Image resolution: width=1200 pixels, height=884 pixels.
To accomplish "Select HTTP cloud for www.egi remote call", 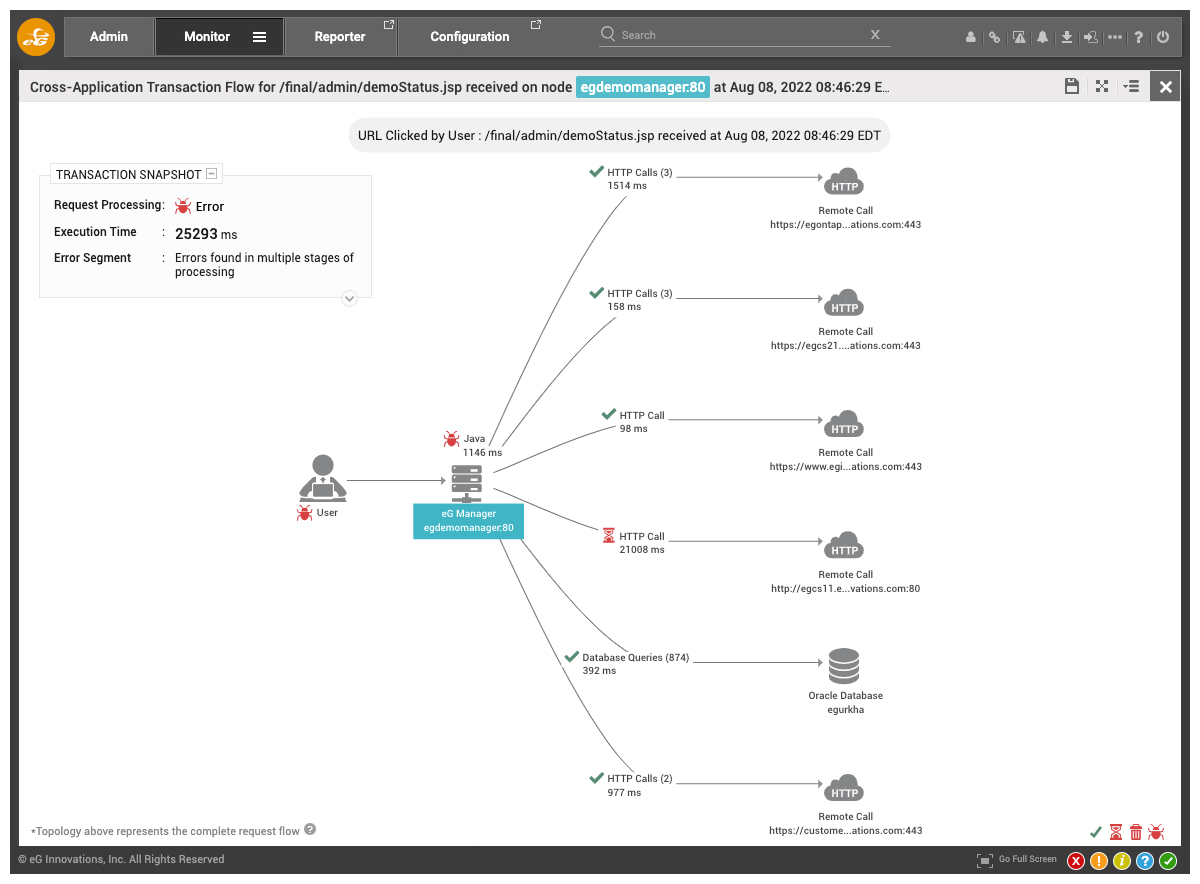I will tap(845, 424).
